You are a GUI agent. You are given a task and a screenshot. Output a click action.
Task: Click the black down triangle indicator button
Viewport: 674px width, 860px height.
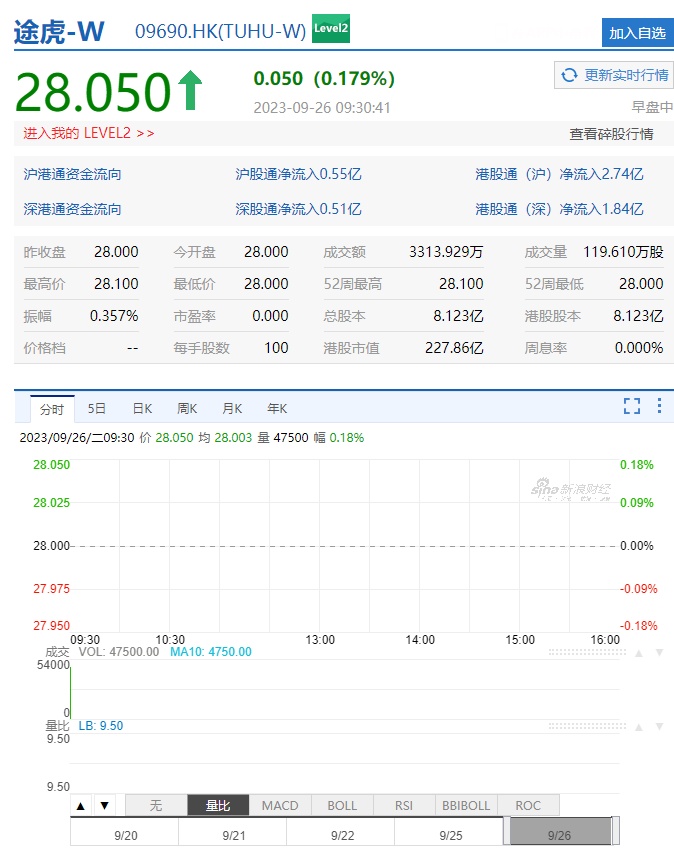(105, 806)
